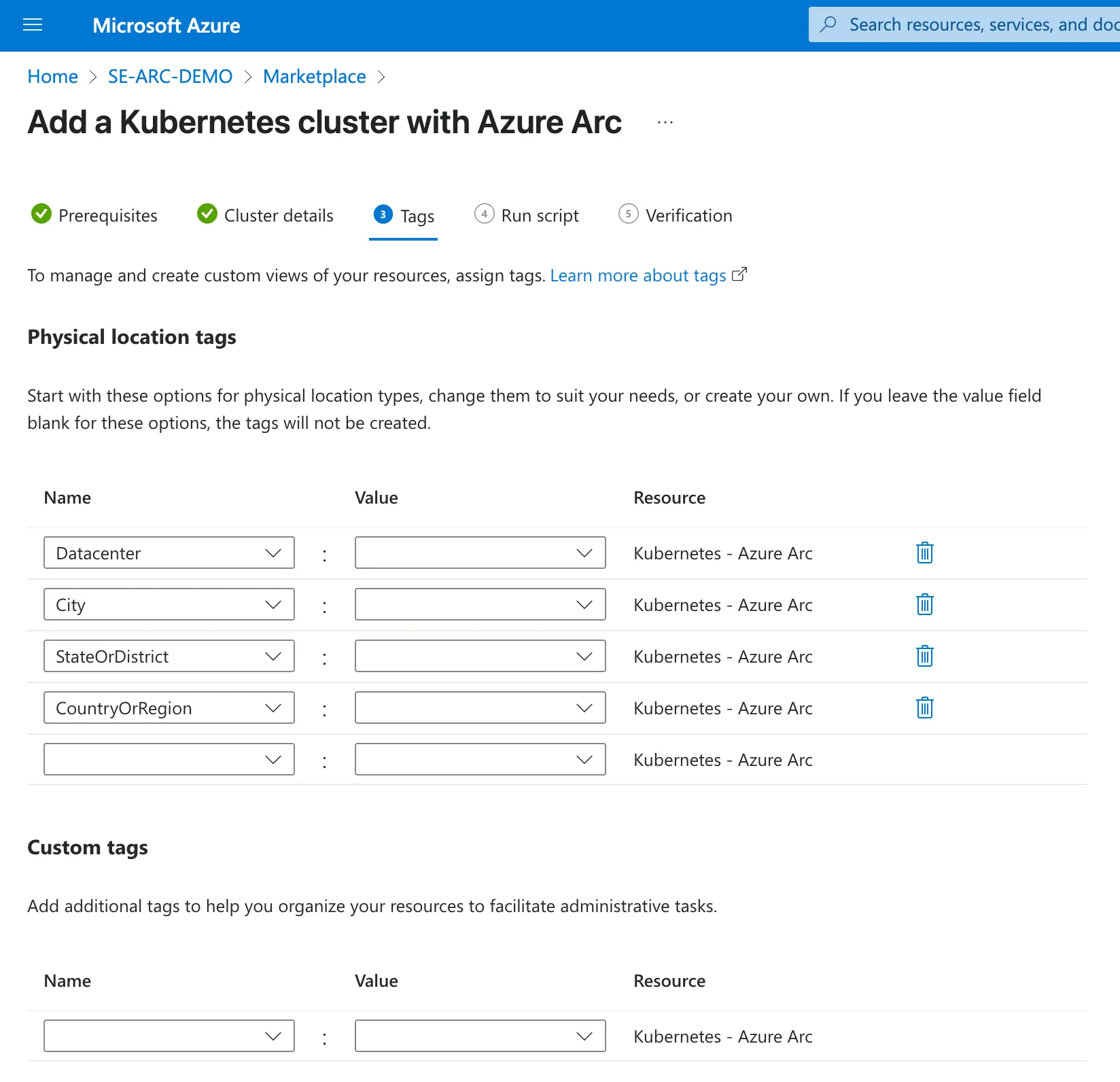Open the Custom tags name dropdown

coord(169,1036)
